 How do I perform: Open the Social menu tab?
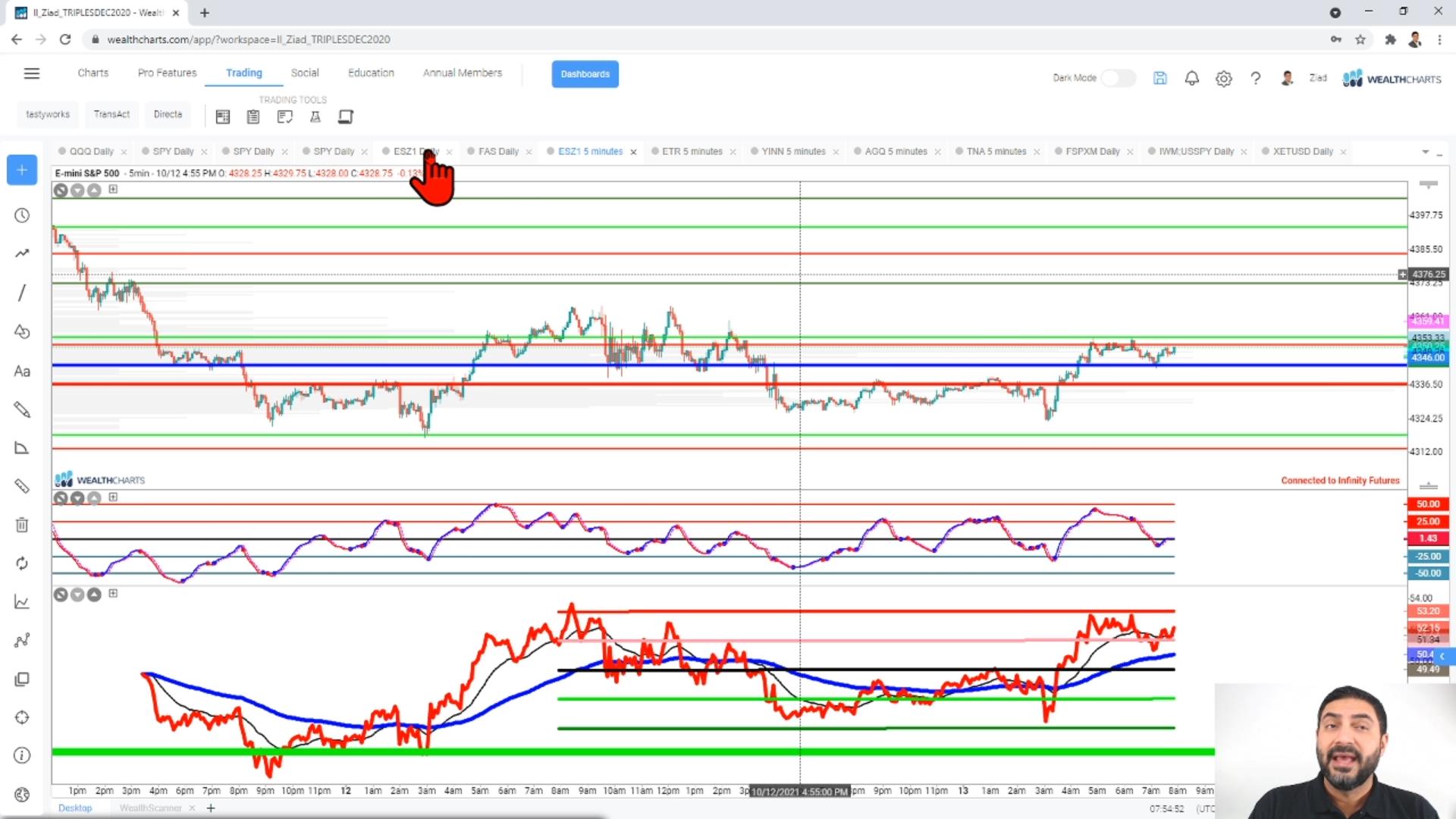305,73
